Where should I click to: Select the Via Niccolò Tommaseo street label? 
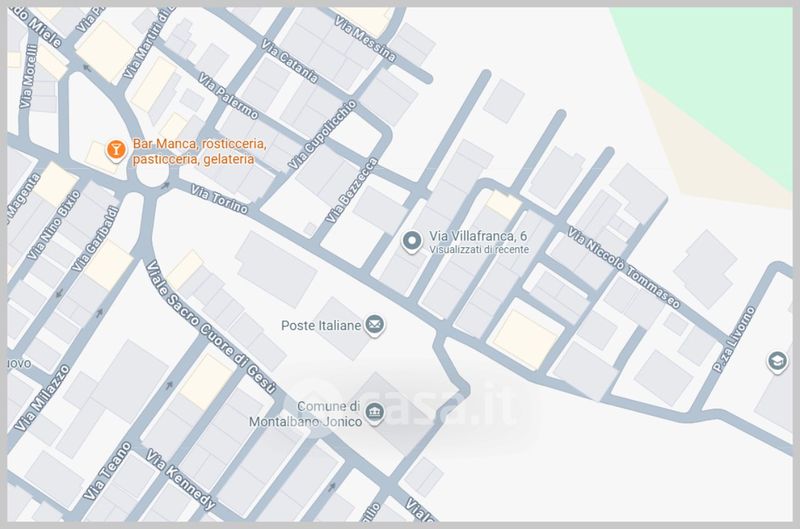(624, 268)
